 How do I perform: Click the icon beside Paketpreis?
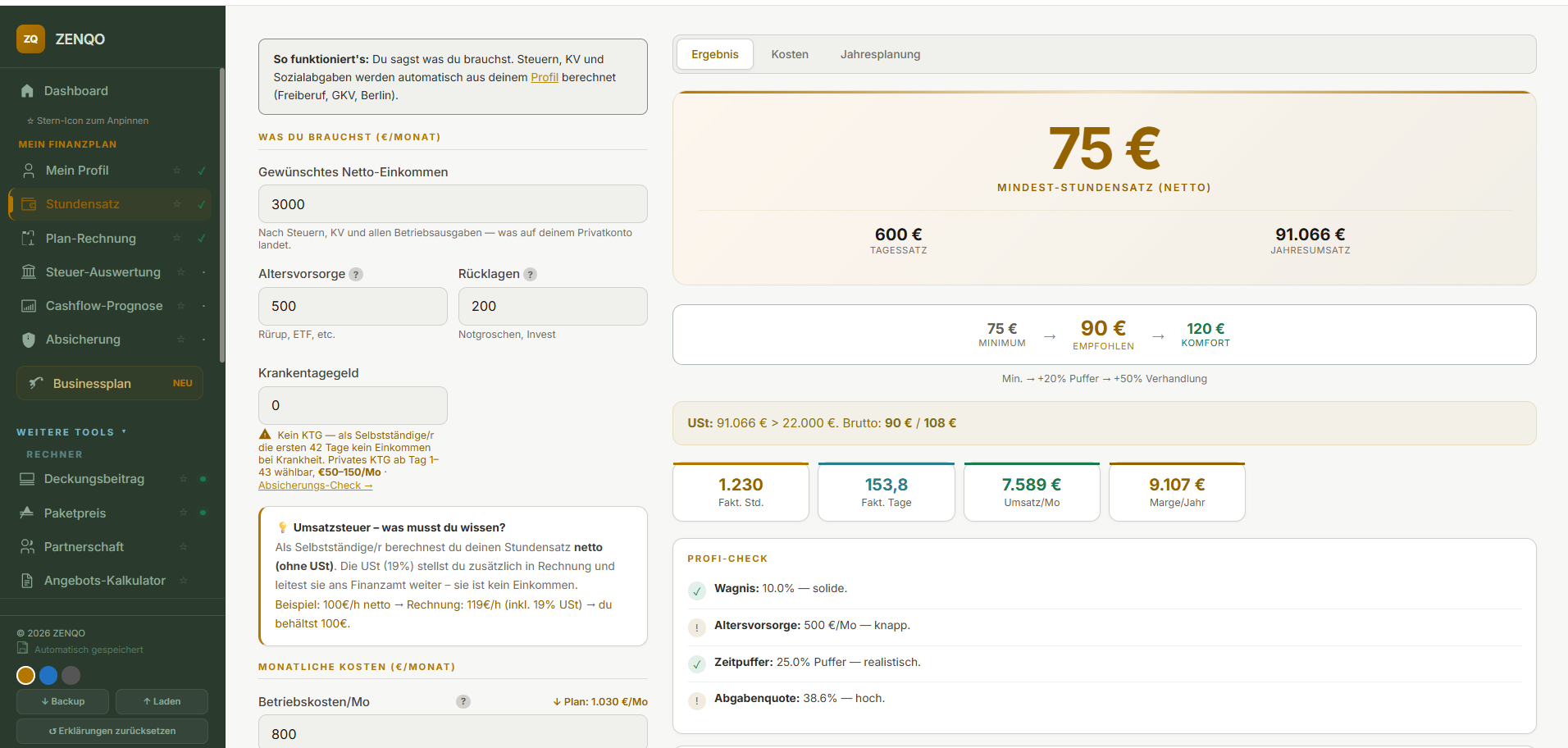click(27, 513)
